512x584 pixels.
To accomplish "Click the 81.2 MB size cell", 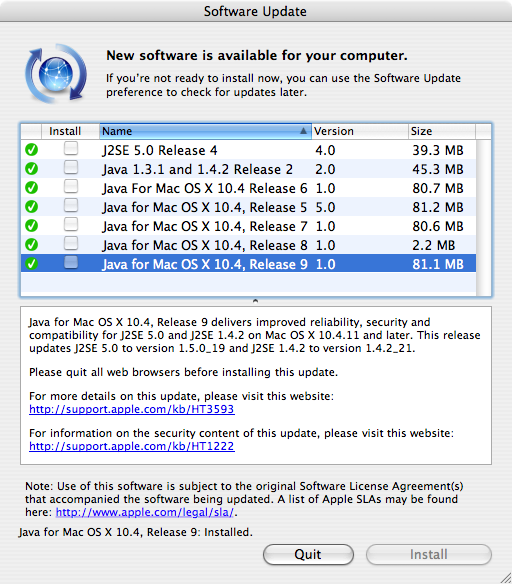I will [x=438, y=207].
